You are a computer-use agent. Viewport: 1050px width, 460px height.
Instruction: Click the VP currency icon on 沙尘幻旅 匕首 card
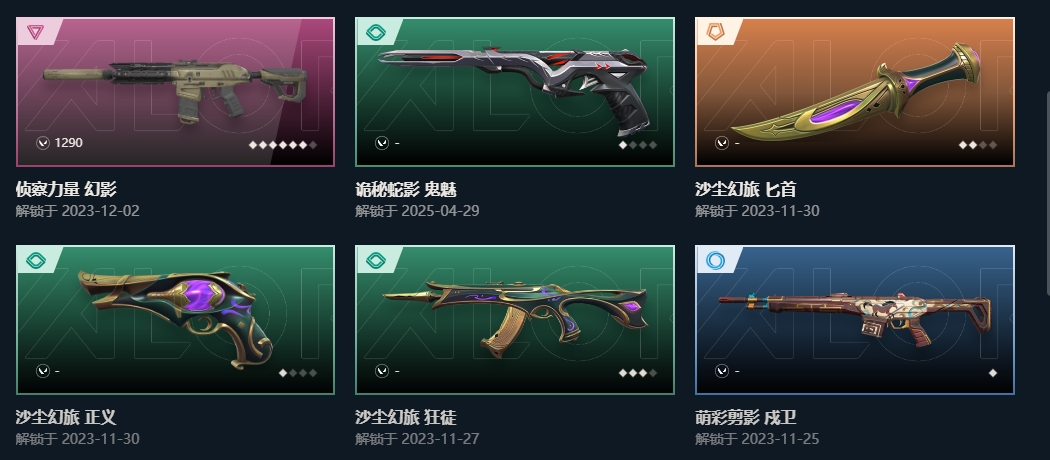tap(721, 143)
